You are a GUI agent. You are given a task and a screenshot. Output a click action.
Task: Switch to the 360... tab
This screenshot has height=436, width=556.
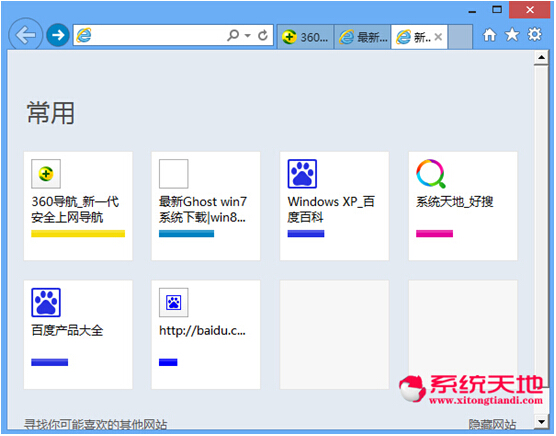[305, 37]
